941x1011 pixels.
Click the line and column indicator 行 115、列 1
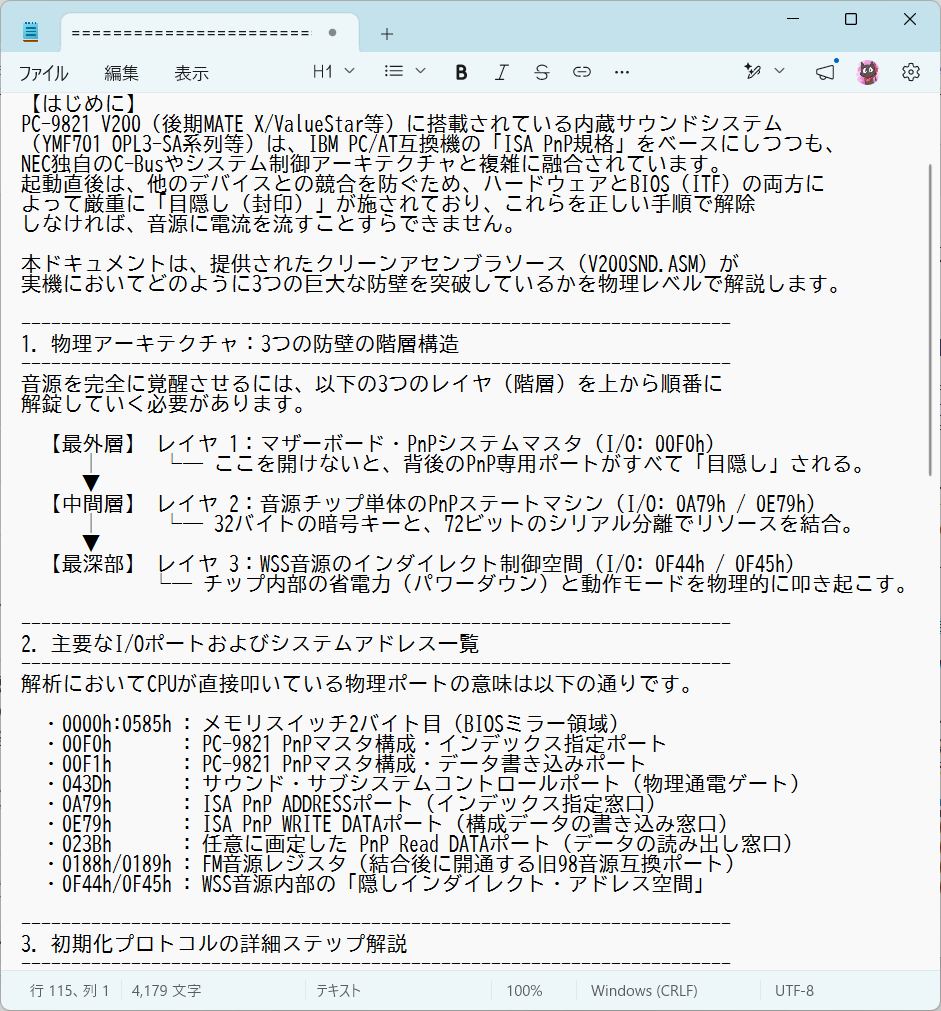70,990
